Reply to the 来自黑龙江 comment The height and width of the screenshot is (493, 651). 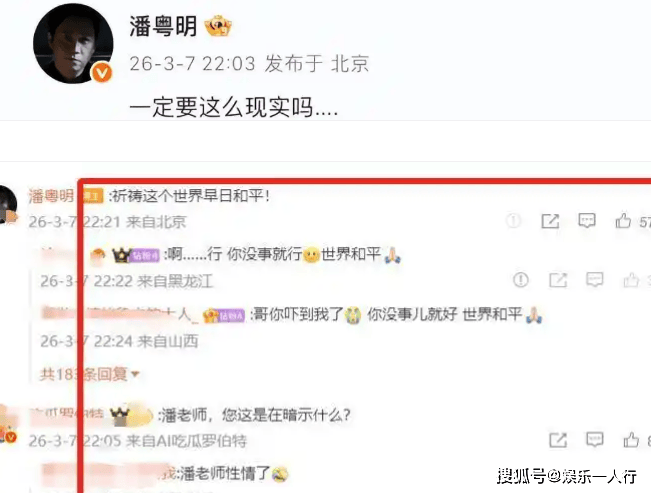595,280
